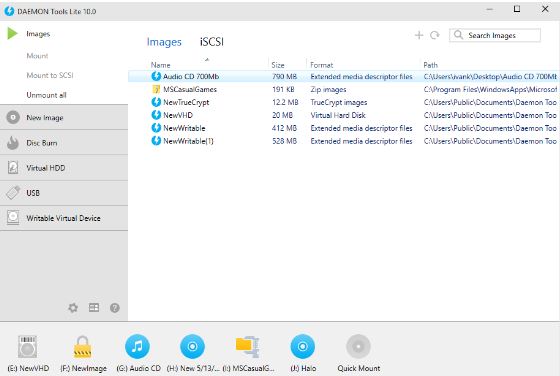
Task: Choose Mount to SCSI in the sidebar
Action: coord(50,75)
